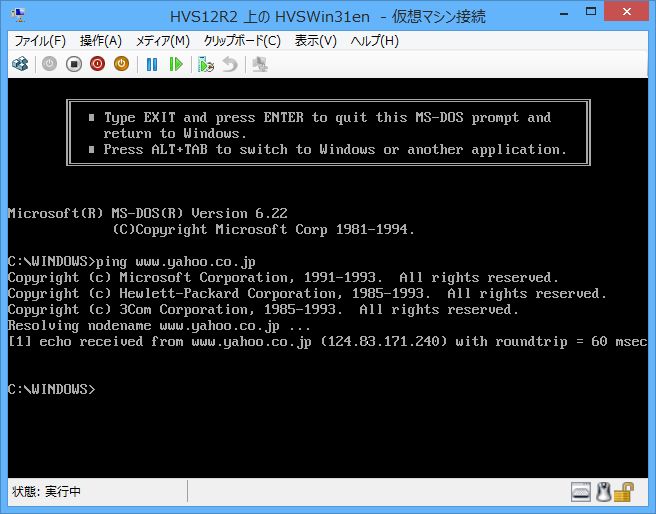Click the Revert undo arrow icon
656x514 pixels.
coord(230,64)
